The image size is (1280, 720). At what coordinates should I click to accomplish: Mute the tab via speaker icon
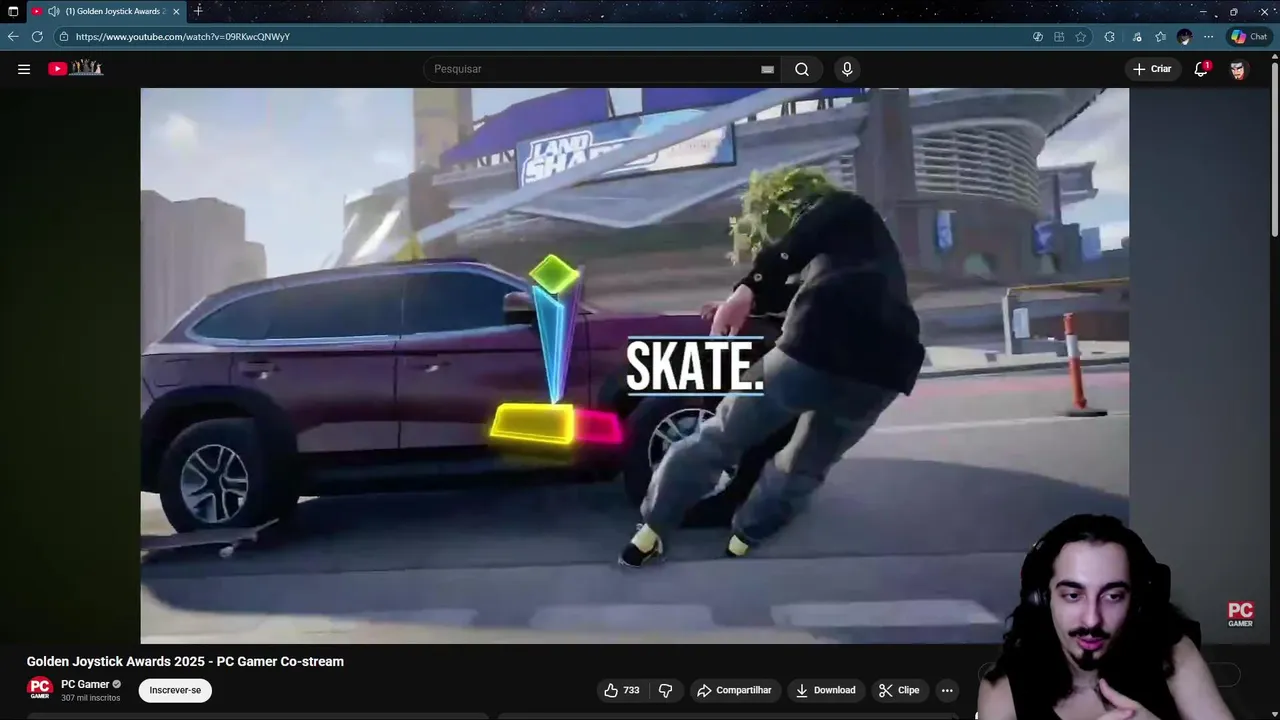pos(54,11)
